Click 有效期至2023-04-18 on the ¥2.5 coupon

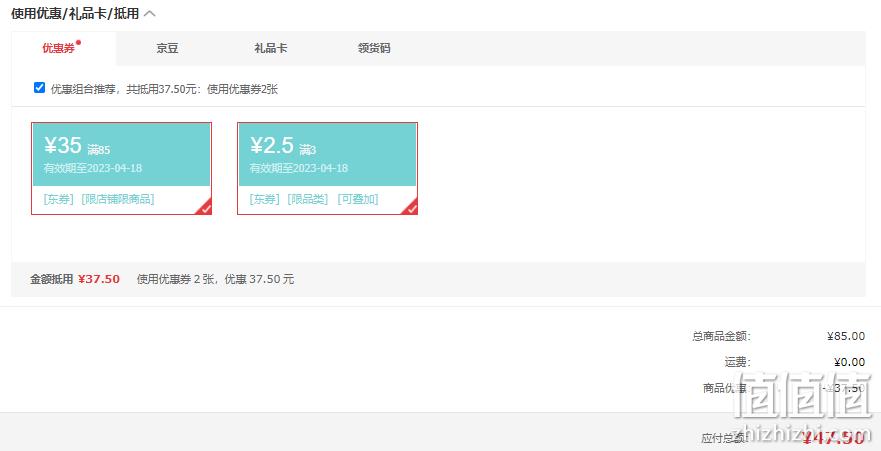pos(299,168)
